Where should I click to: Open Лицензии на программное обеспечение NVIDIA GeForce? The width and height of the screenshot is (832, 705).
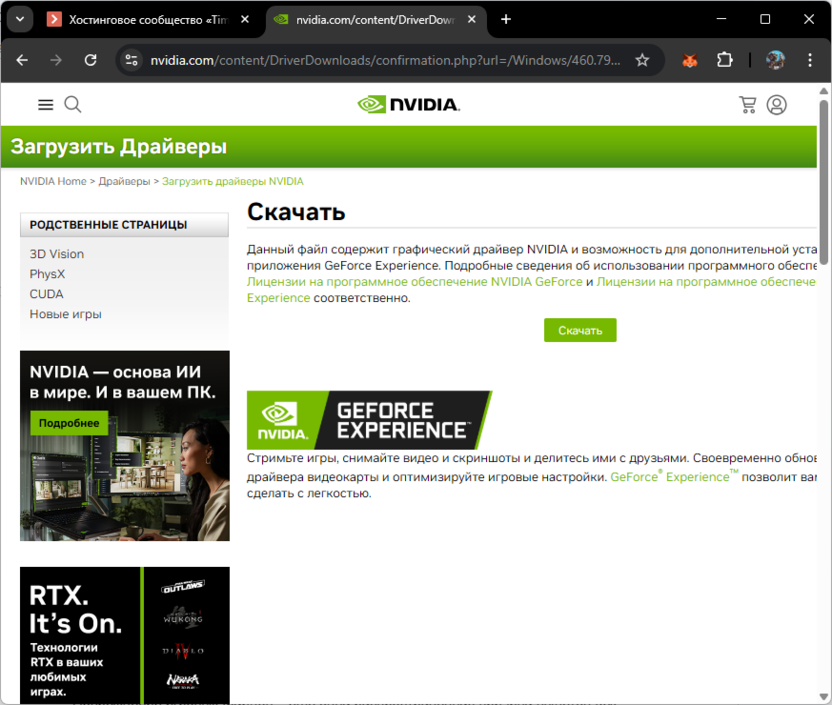pyautogui.click(x=414, y=282)
